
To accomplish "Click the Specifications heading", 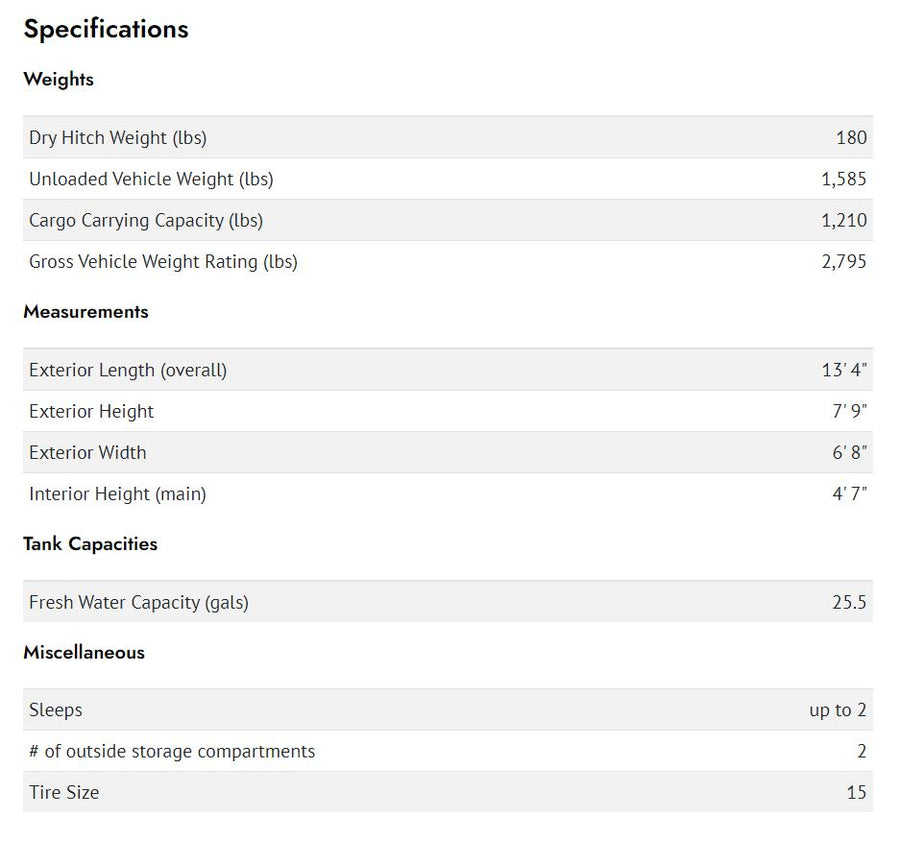I will click(x=106, y=29).
